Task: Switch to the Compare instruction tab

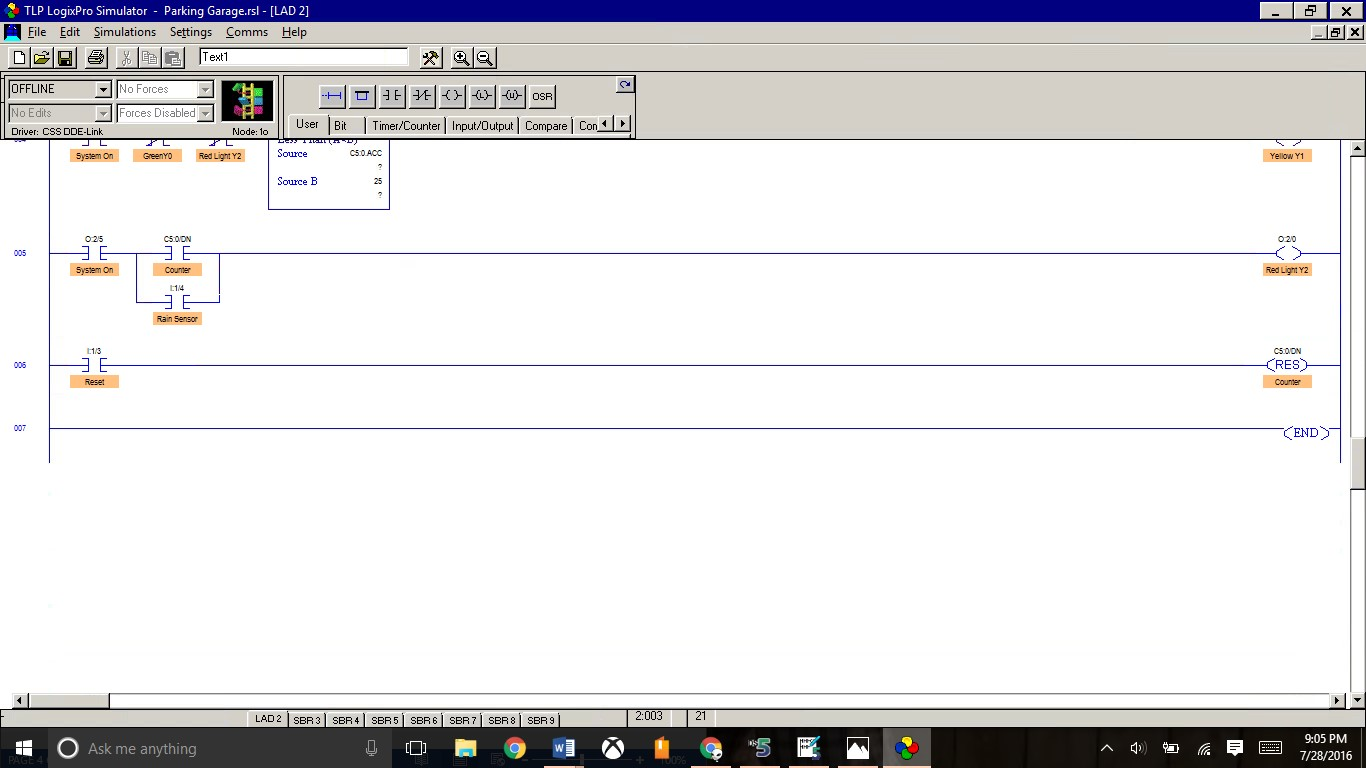Action: point(546,125)
